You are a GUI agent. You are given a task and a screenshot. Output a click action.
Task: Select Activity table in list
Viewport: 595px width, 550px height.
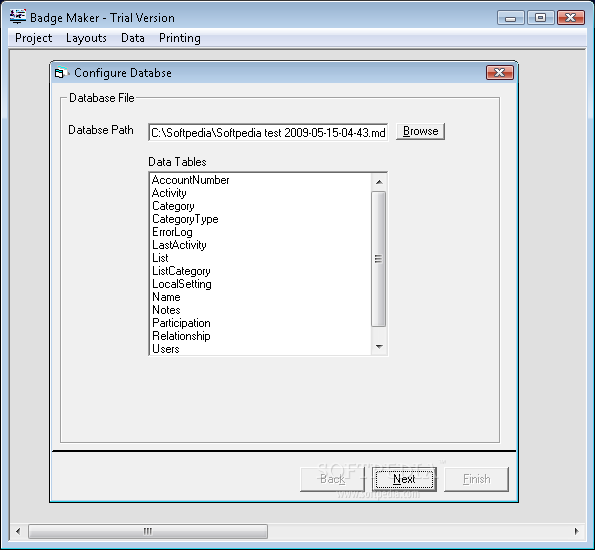[x=260, y=193]
